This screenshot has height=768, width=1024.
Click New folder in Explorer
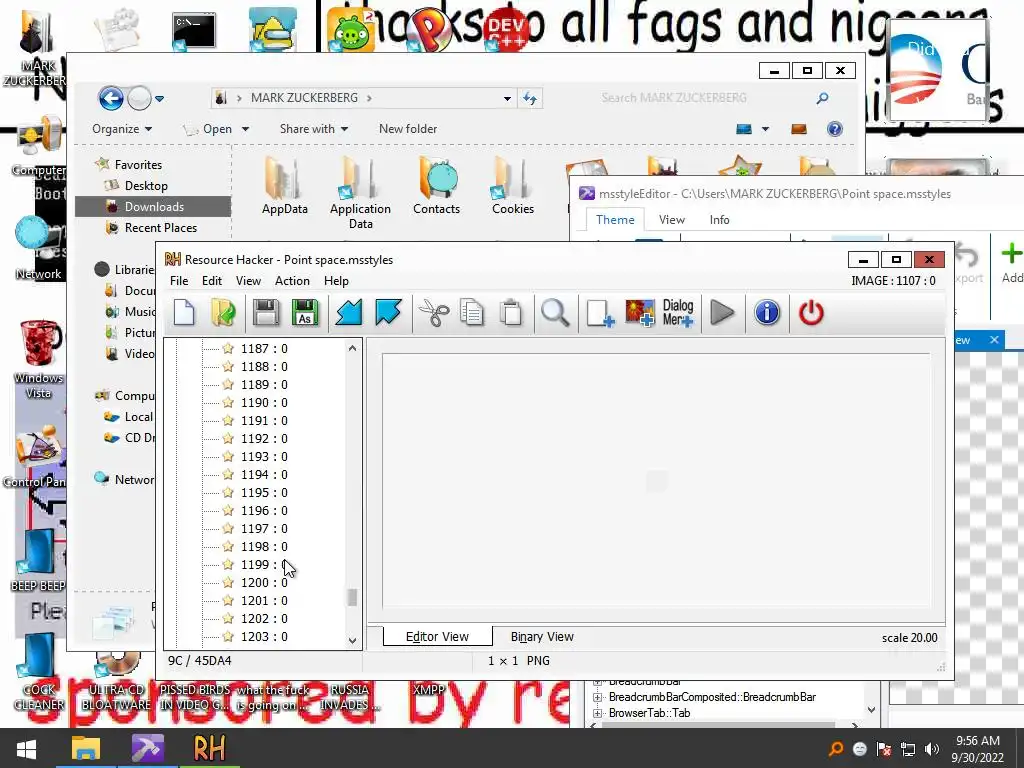pos(408,129)
